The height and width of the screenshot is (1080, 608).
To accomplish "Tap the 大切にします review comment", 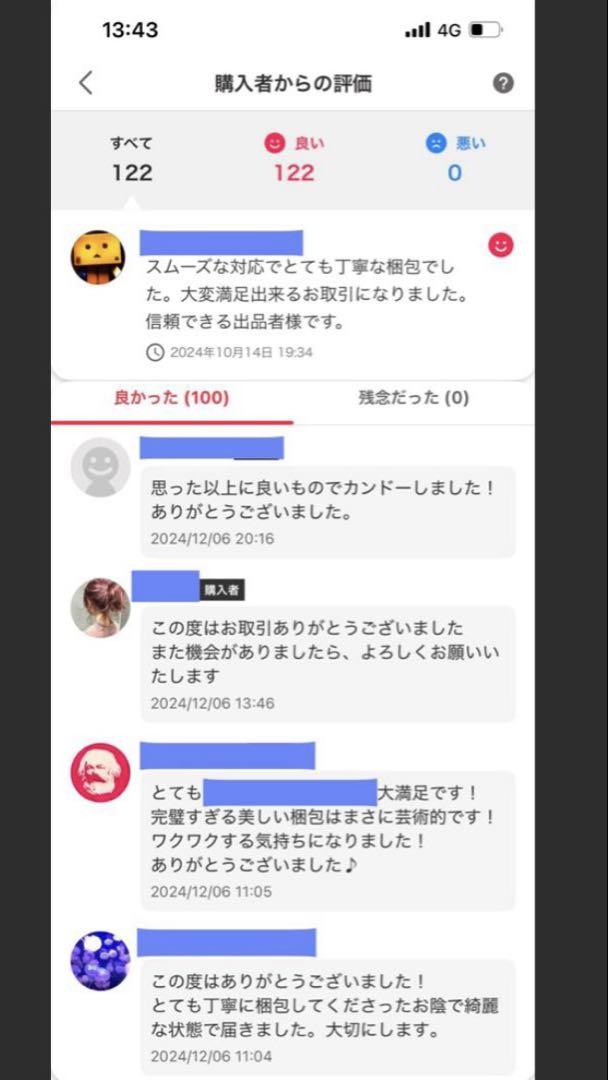I will click(328, 1017).
